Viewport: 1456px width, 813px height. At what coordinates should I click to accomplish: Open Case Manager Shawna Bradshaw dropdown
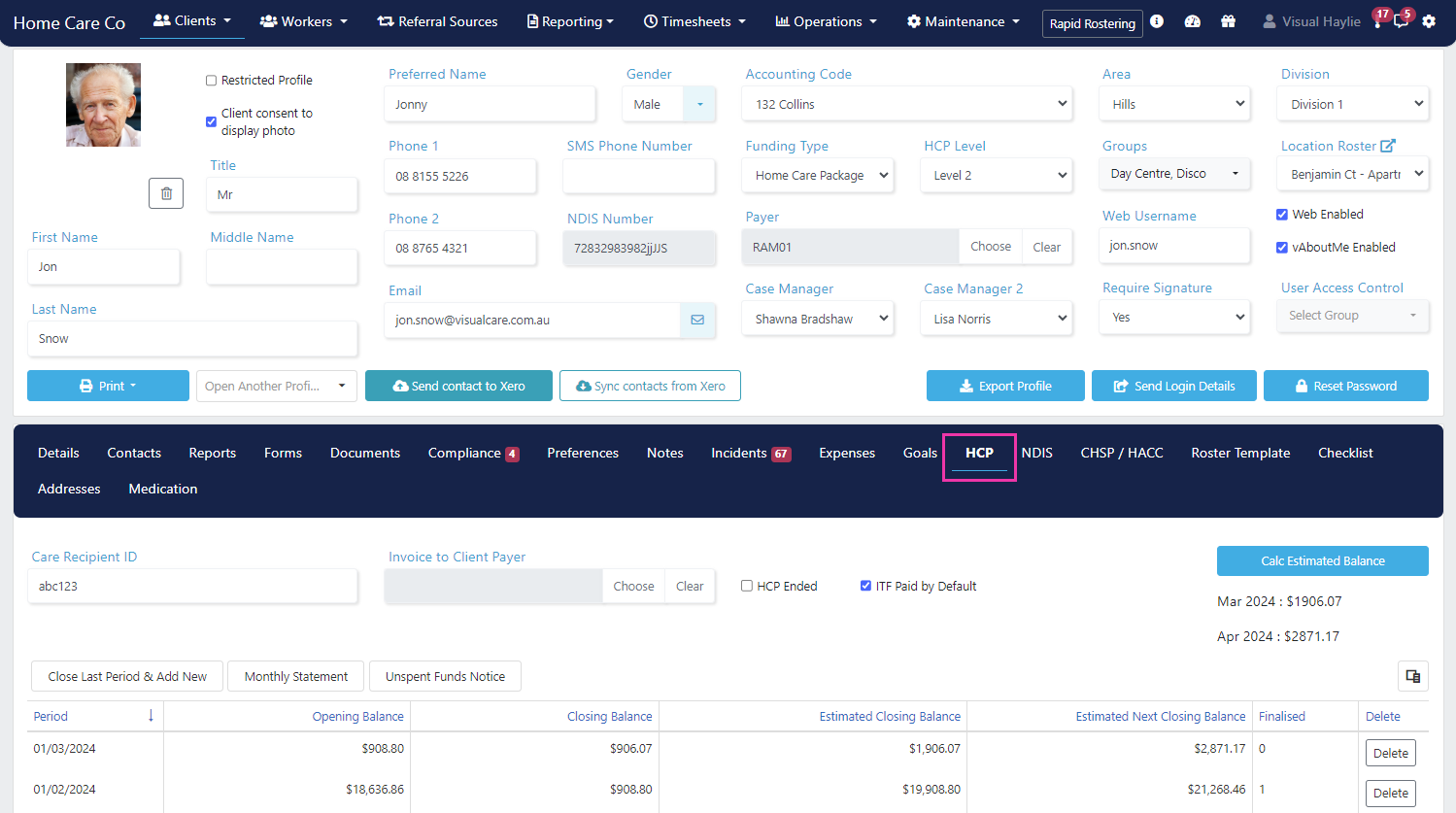tap(817, 319)
